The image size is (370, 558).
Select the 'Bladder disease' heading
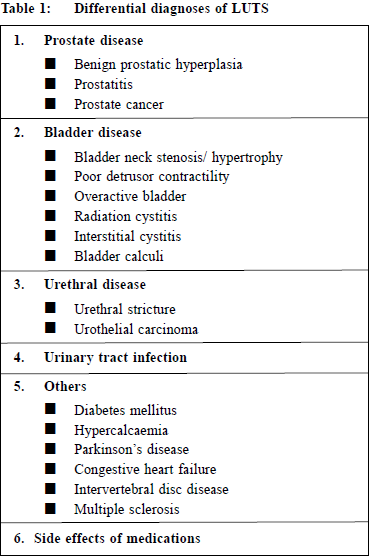(92, 132)
